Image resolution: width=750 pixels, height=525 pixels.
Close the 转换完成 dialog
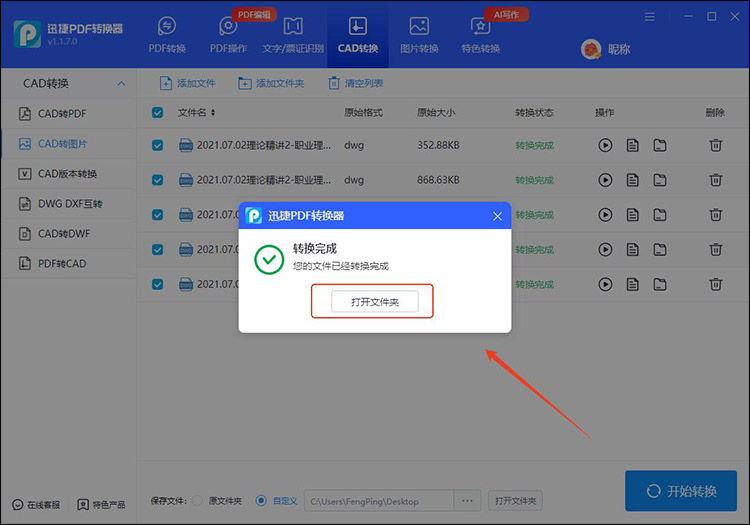coord(497,216)
